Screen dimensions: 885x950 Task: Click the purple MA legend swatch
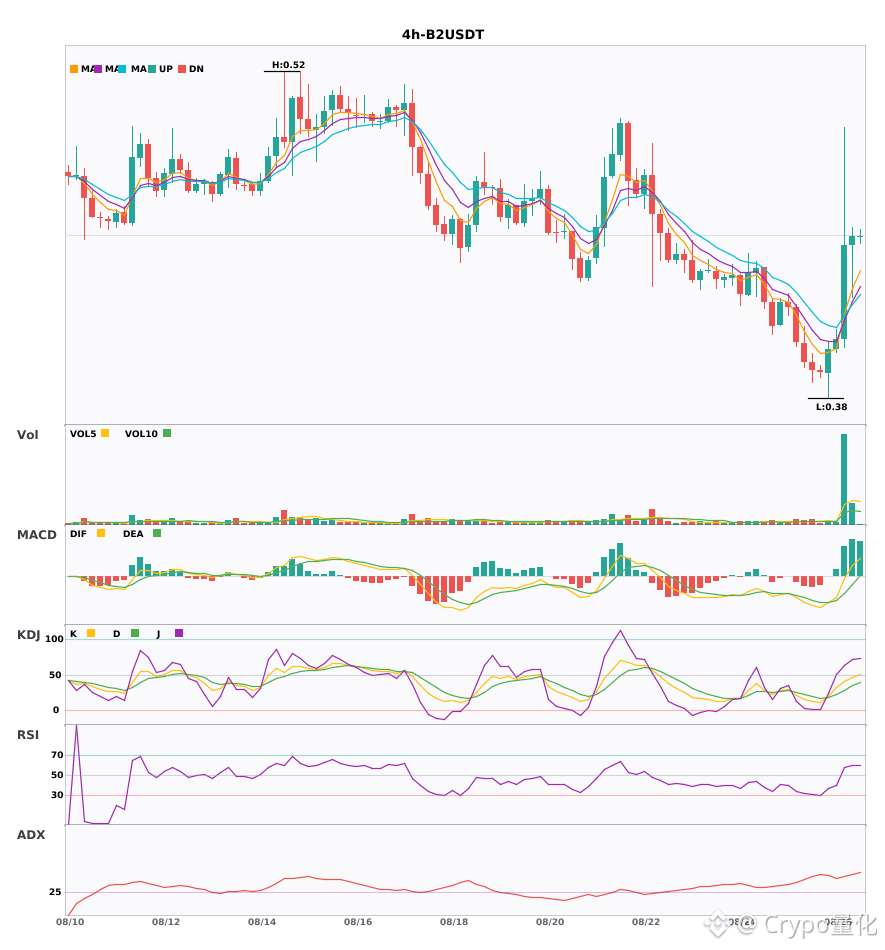point(98,69)
